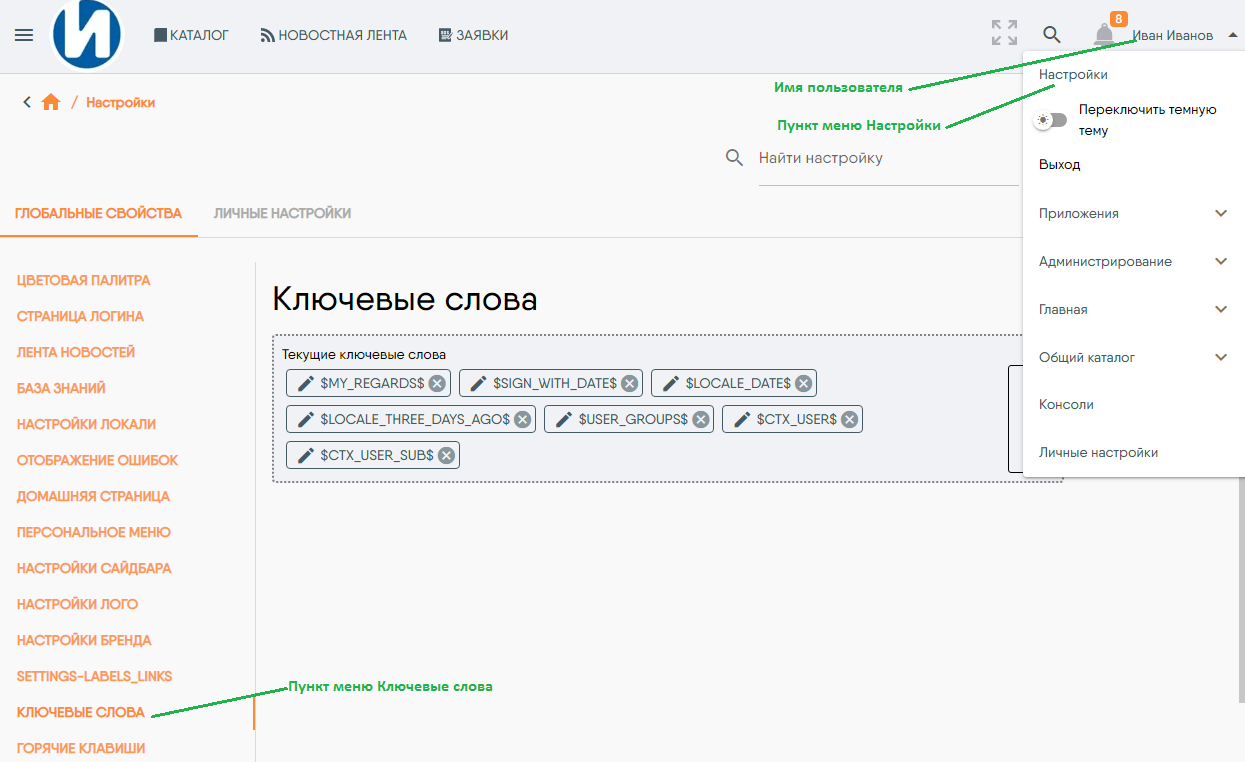Remove the $LOCALE_DATE$ keyword
This screenshot has width=1245, height=762.
pos(804,383)
